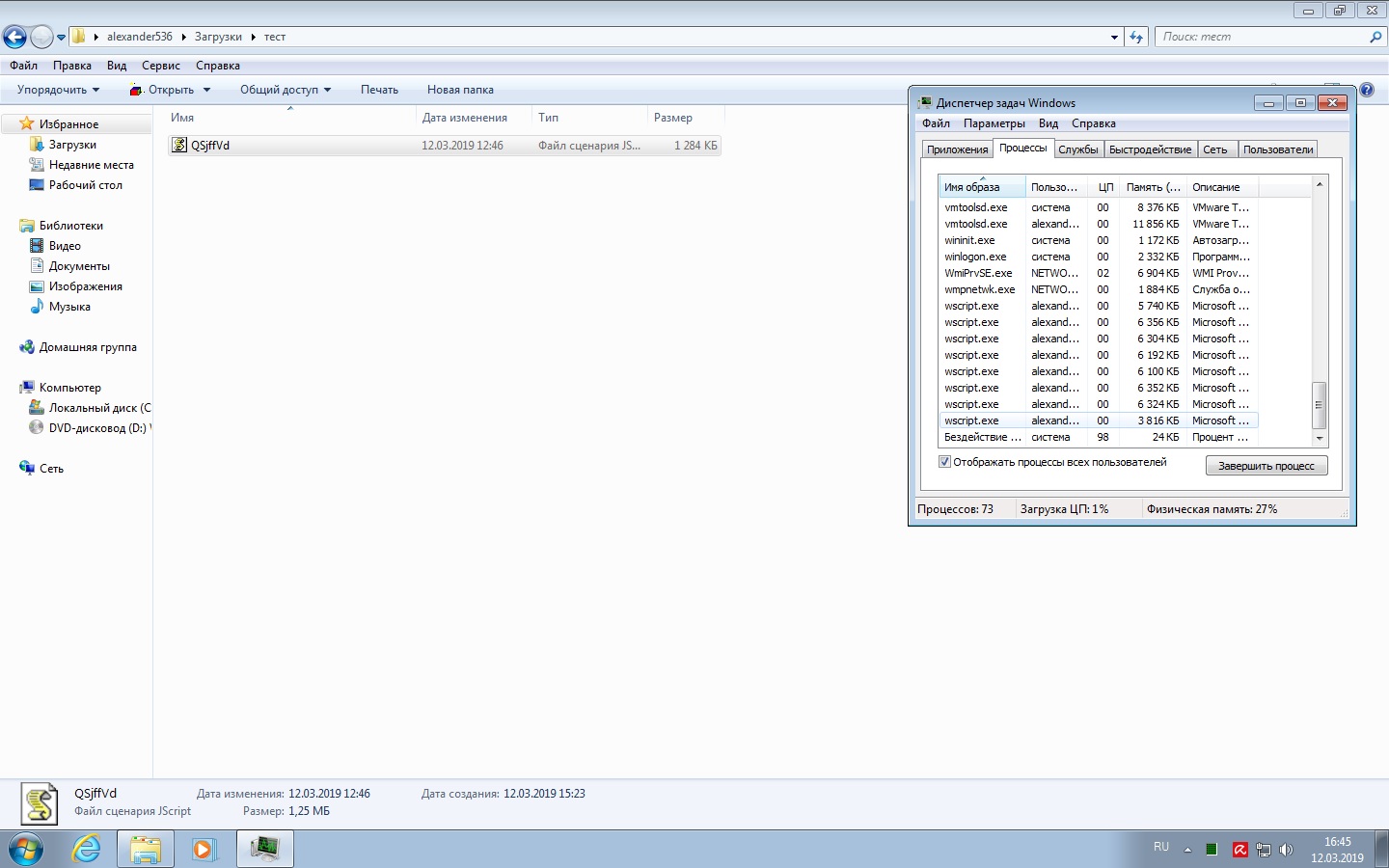Image resolution: width=1389 pixels, height=868 pixels.
Task: Open the Общий доступ dropdown
Action: [286, 90]
